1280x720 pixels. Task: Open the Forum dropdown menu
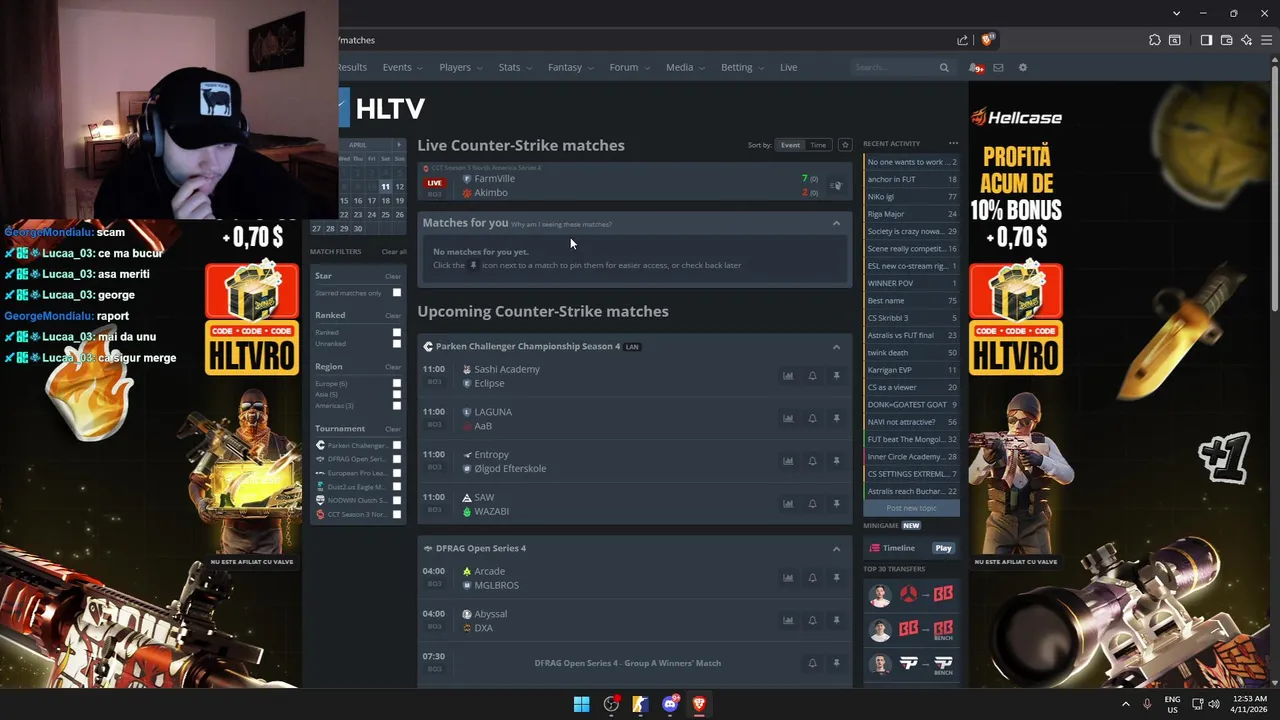630,67
